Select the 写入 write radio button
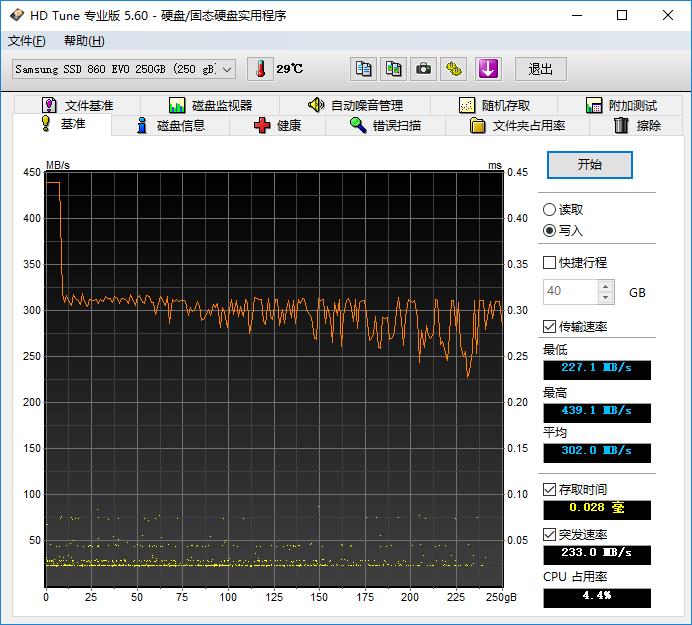 [549, 230]
